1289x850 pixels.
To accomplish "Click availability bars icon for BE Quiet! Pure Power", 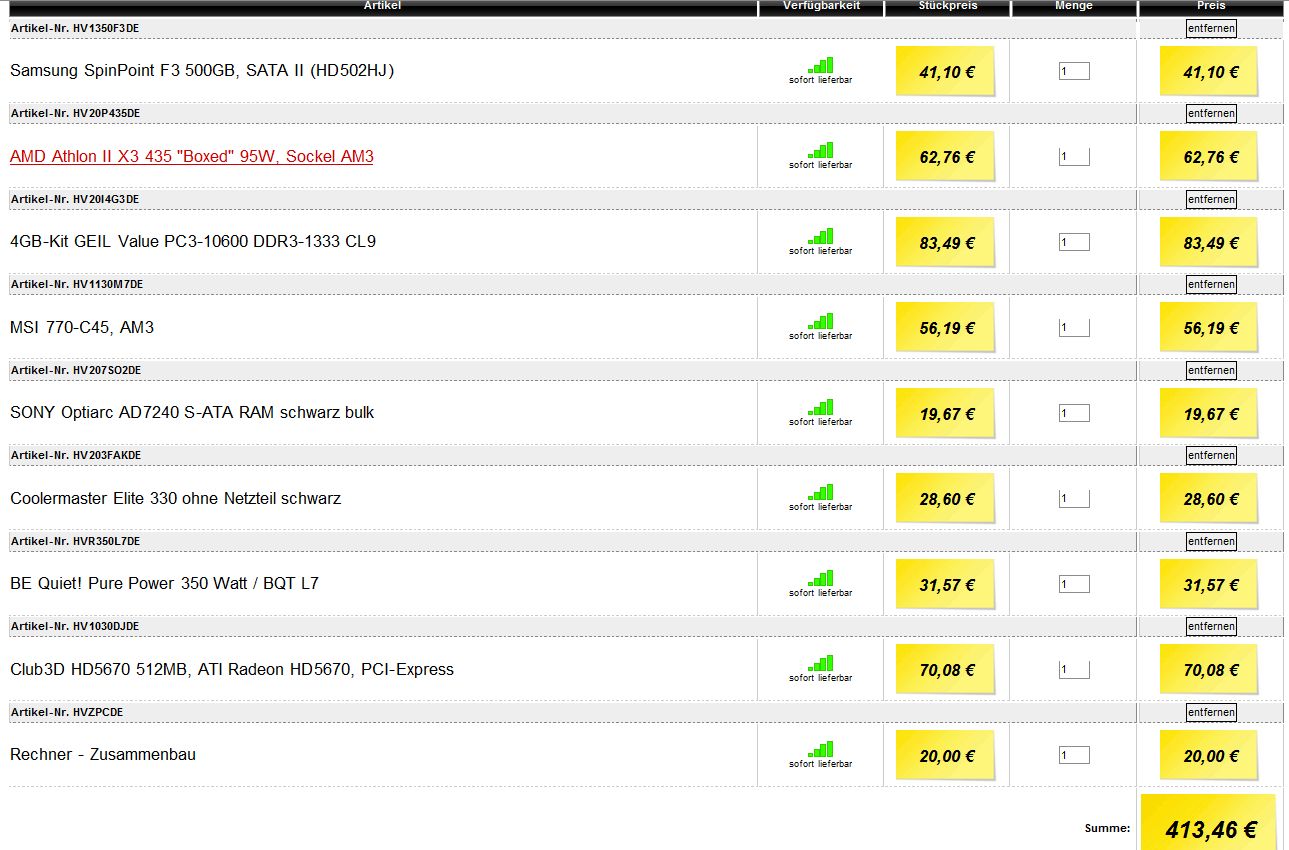I will 821,578.
